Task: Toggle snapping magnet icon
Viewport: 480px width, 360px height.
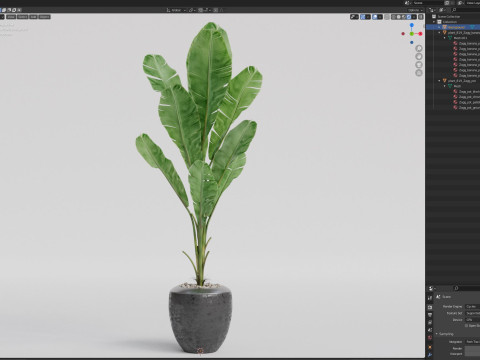Action: [x=201, y=10]
